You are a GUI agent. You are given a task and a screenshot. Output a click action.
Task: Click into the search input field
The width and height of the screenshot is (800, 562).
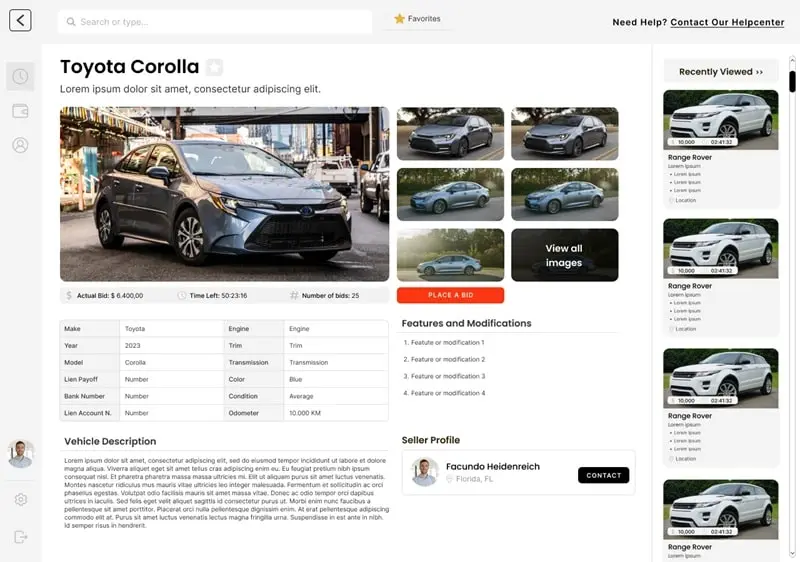[x=215, y=22]
